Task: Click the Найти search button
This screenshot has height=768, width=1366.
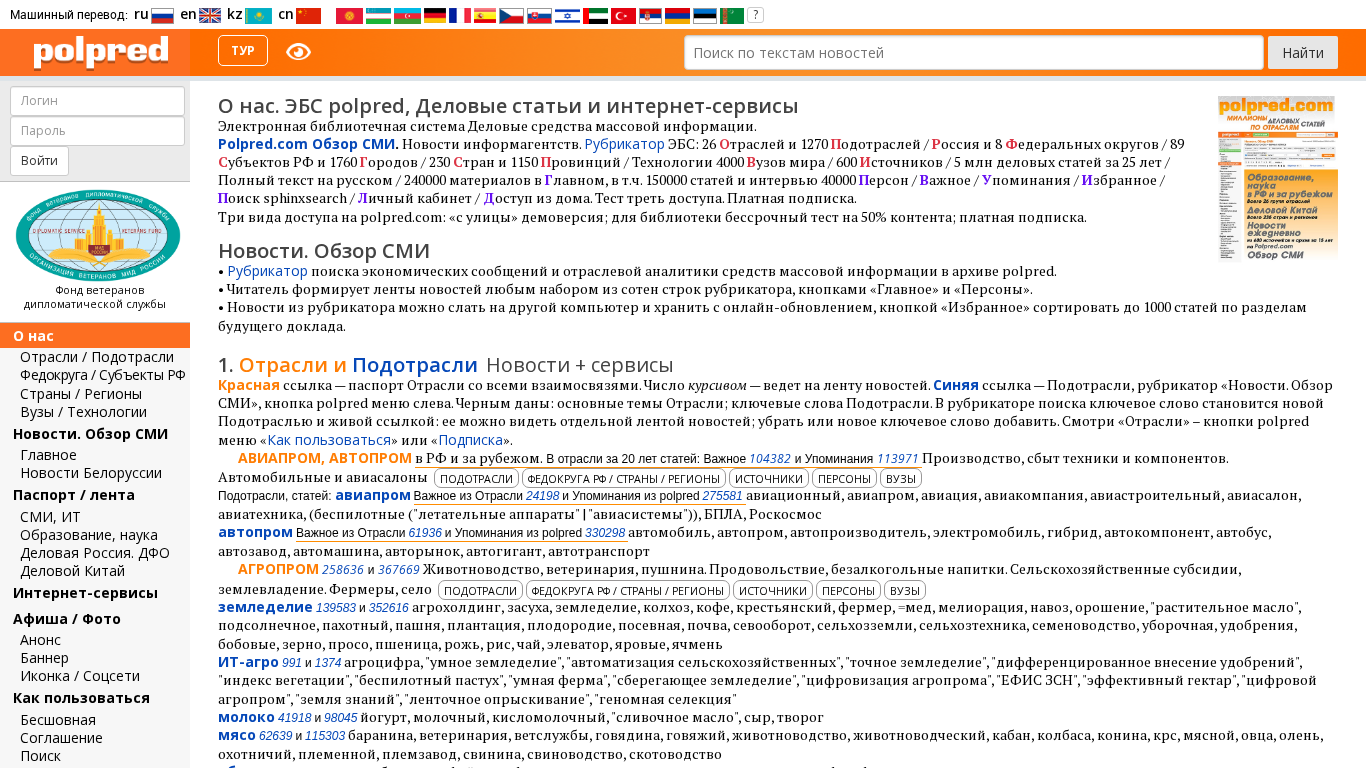Action: click(1303, 53)
